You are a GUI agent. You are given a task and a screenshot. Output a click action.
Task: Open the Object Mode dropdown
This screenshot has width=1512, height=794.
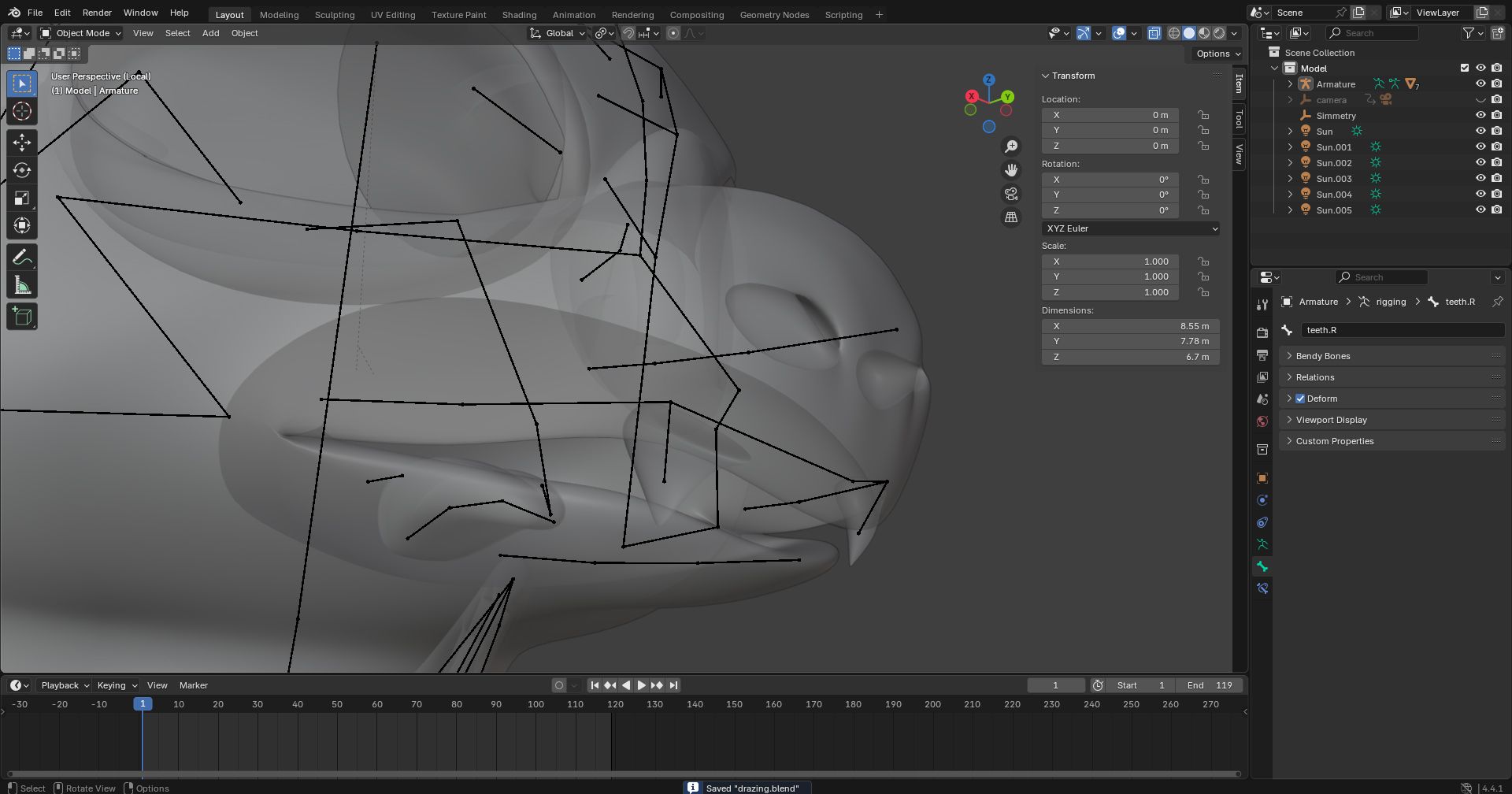coord(80,33)
